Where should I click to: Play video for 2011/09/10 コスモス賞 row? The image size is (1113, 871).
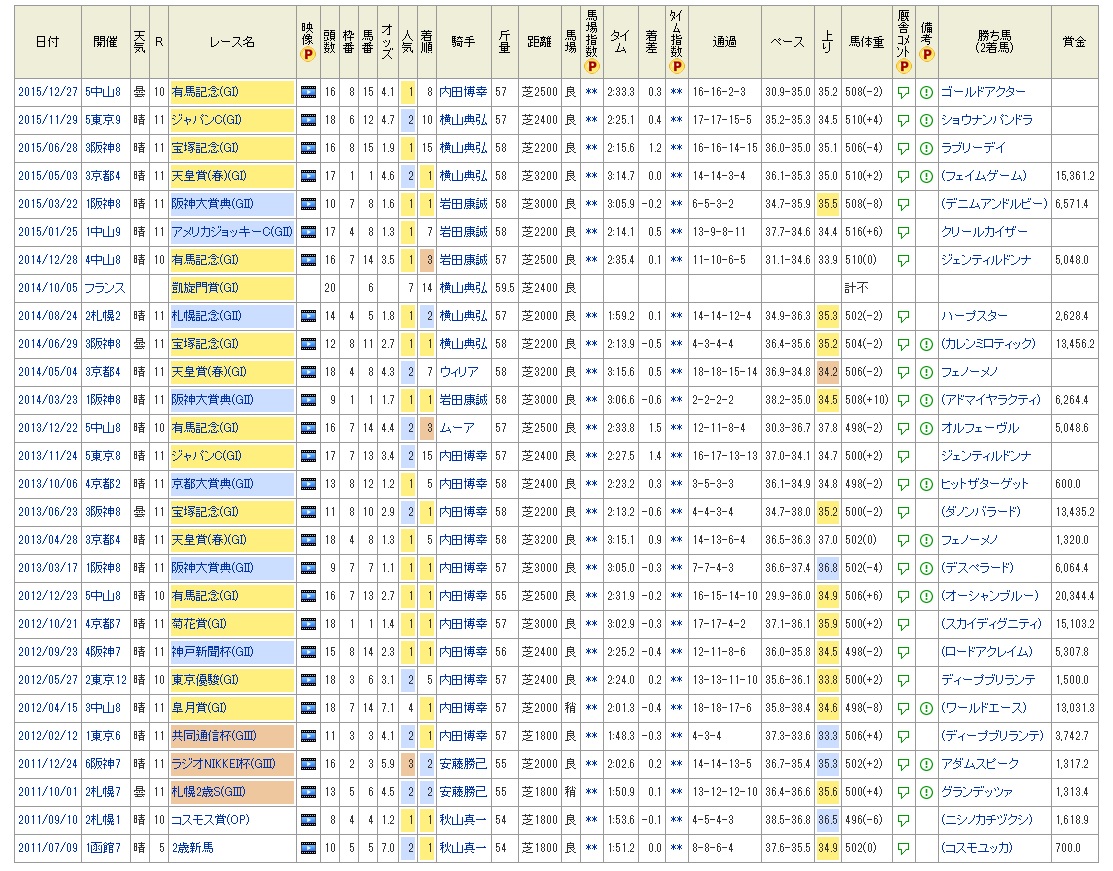click(309, 820)
